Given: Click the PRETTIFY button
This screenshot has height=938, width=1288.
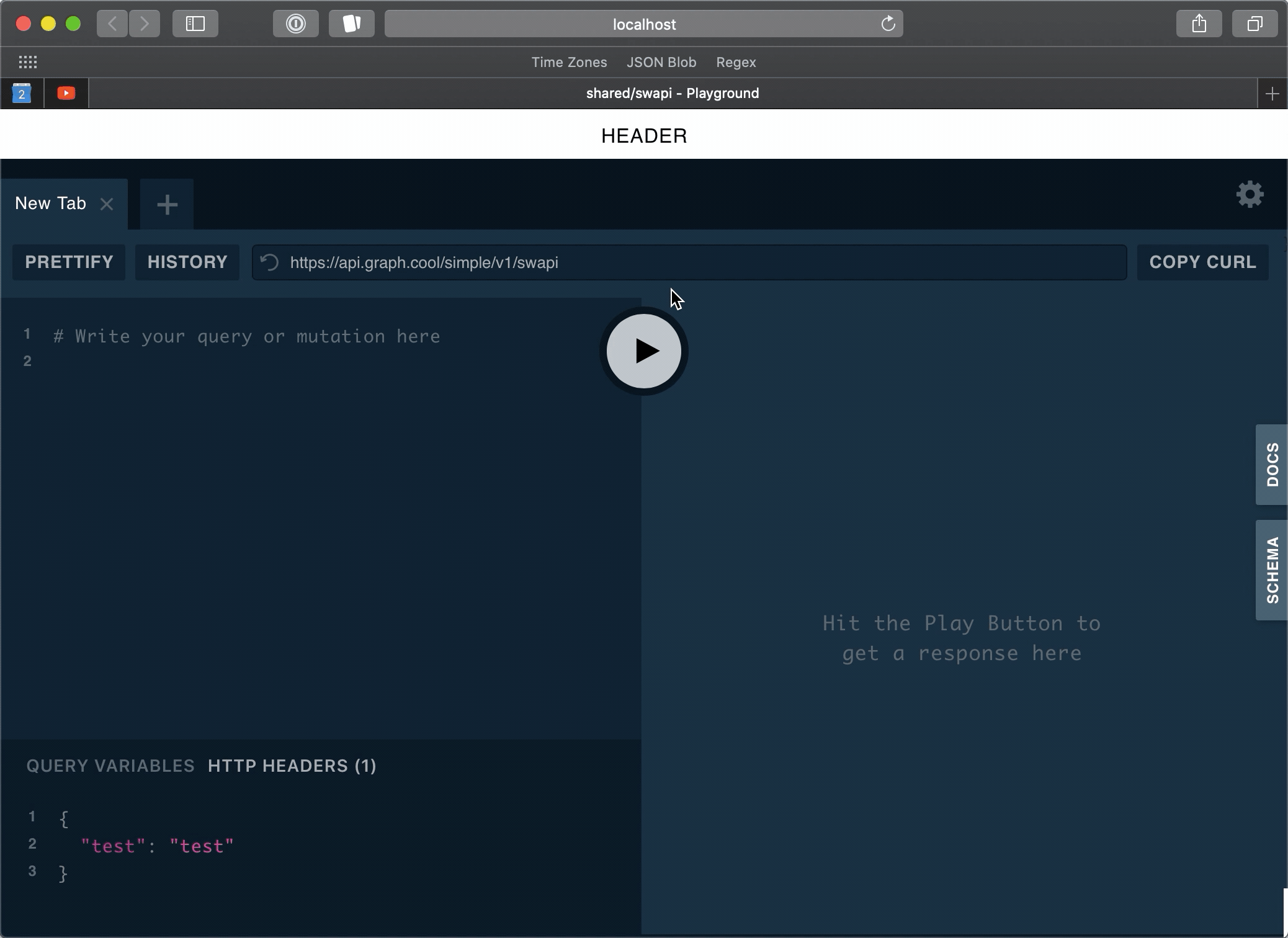Looking at the screenshot, I should 69,262.
